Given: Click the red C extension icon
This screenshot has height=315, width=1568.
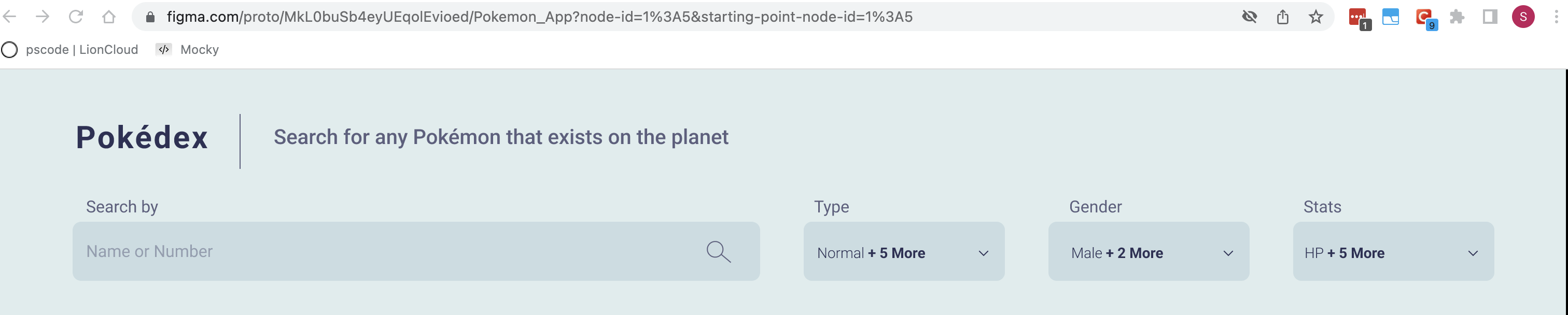Looking at the screenshot, I should tap(1424, 17).
